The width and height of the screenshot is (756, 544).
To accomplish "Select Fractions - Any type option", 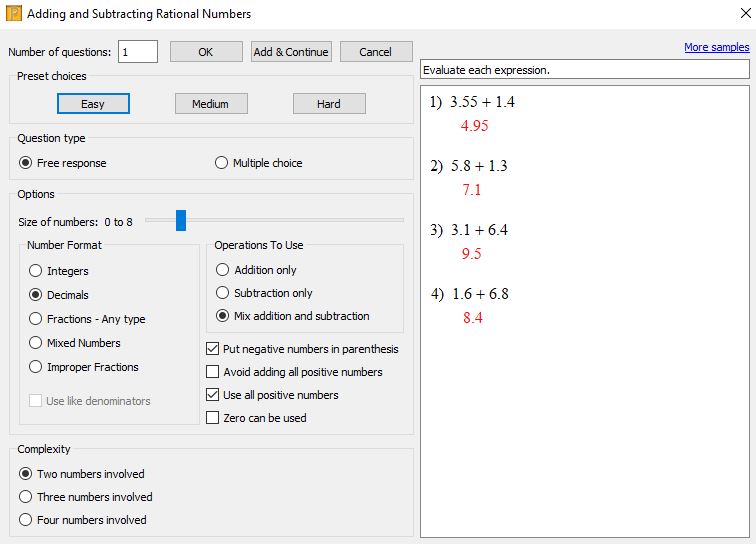I will (x=87, y=319).
